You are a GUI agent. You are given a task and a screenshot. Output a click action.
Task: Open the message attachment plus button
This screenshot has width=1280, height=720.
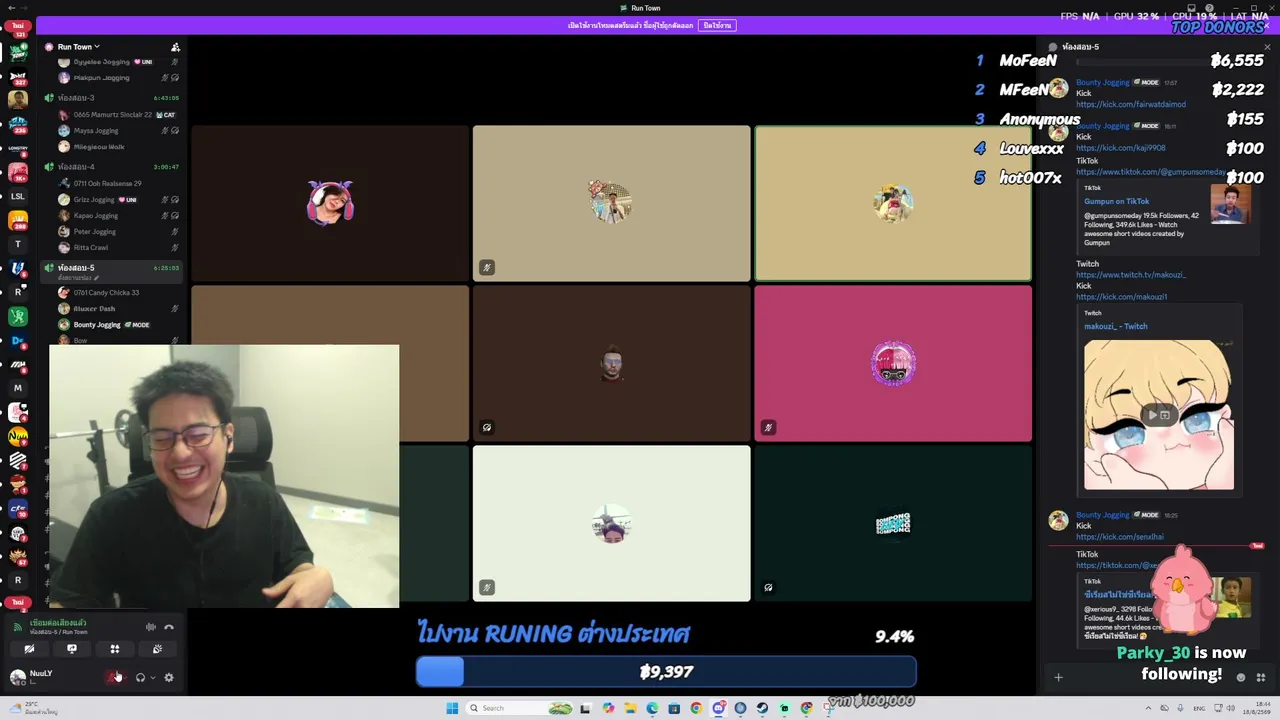(1058, 677)
